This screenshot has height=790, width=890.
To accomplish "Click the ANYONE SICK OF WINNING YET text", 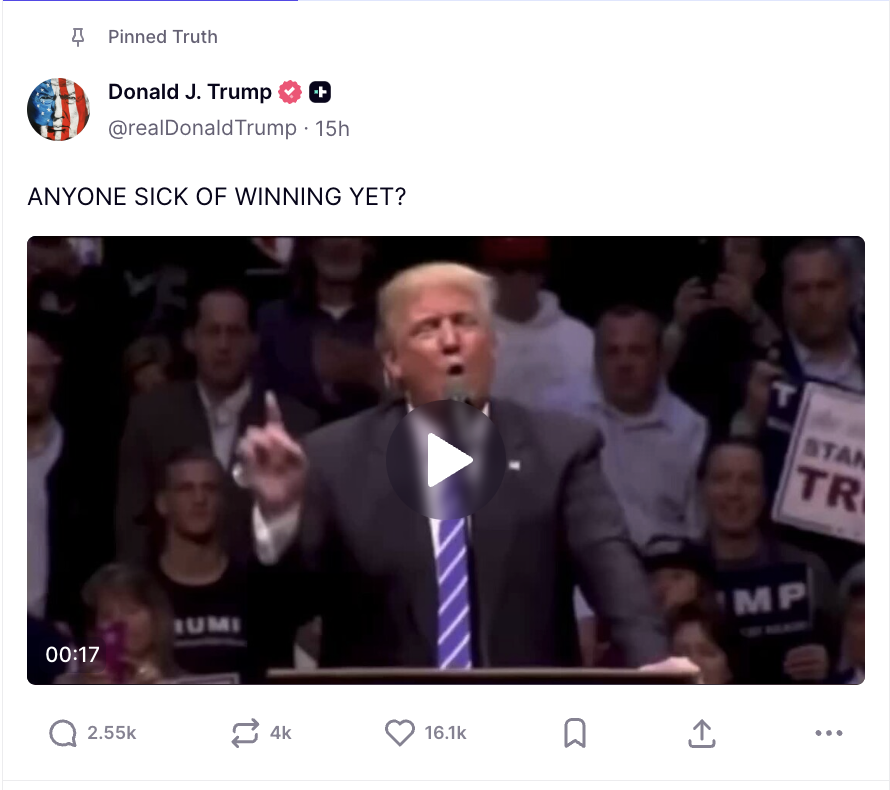I will point(217,197).
